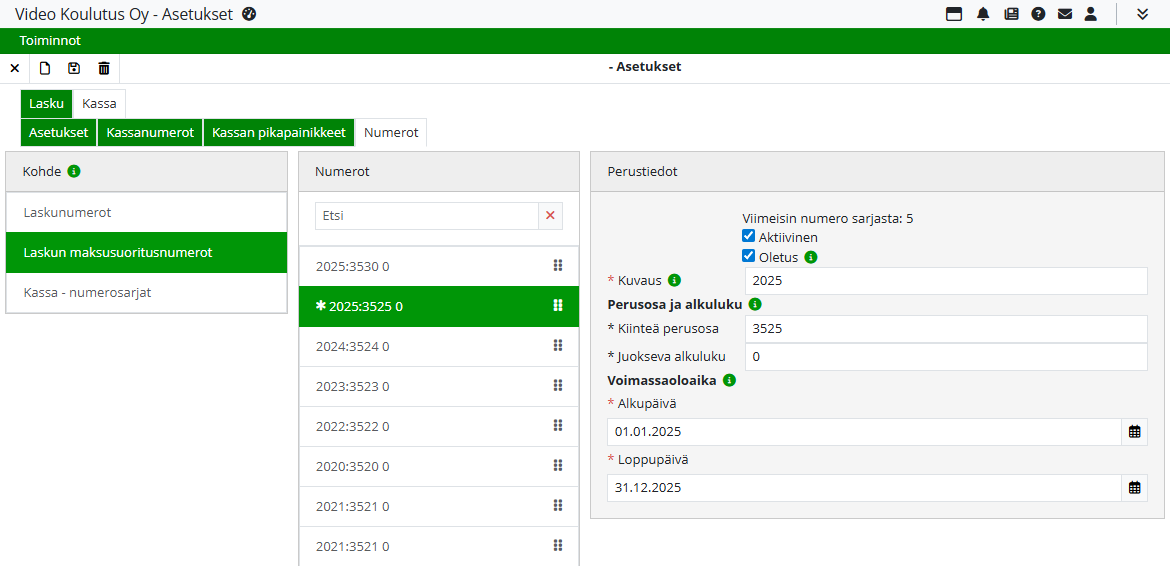This screenshot has width=1170, height=566.
Task: Click the save (floppy disk) icon
Action: (x=74, y=68)
